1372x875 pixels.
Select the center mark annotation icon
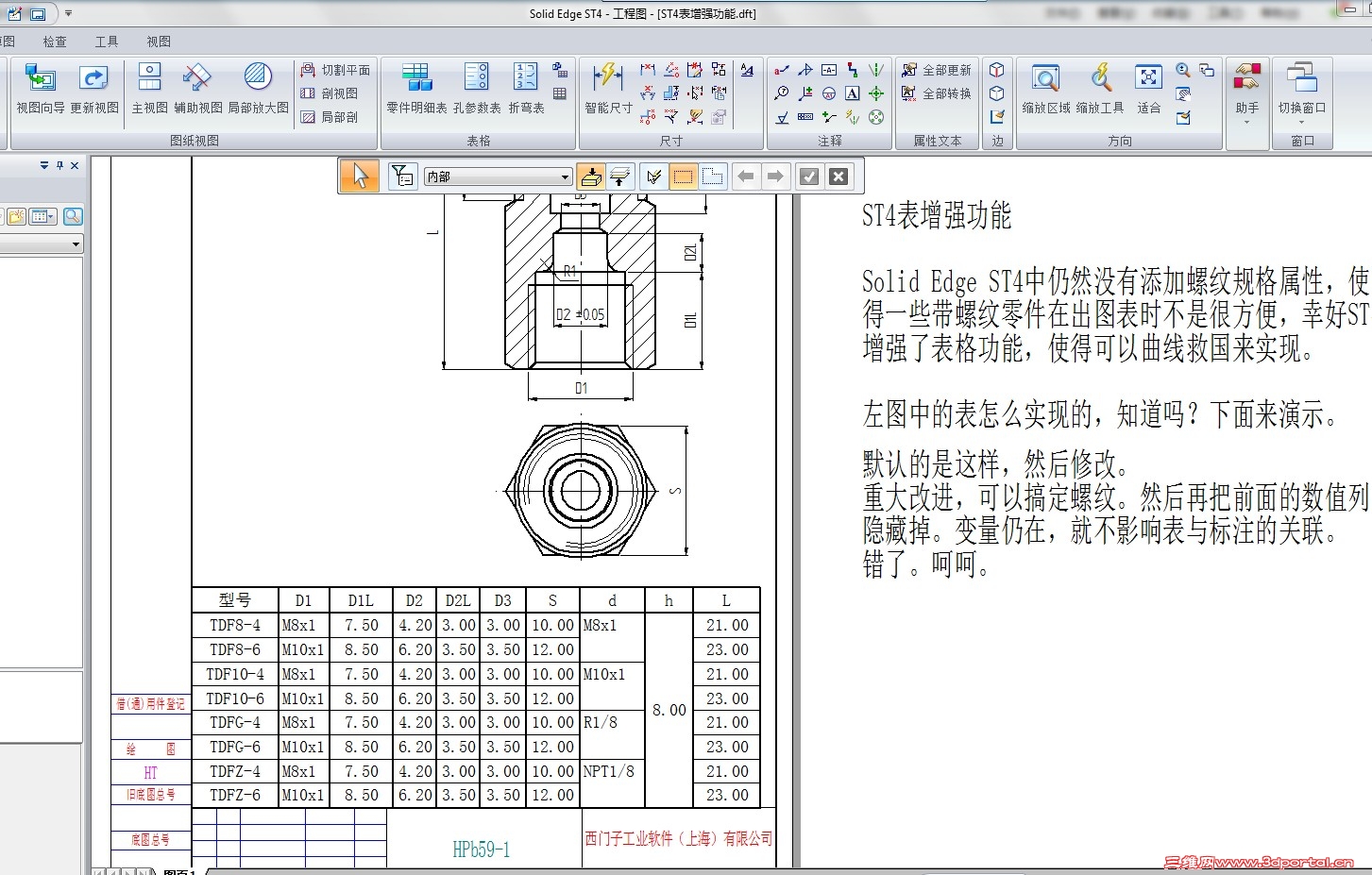point(876,93)
